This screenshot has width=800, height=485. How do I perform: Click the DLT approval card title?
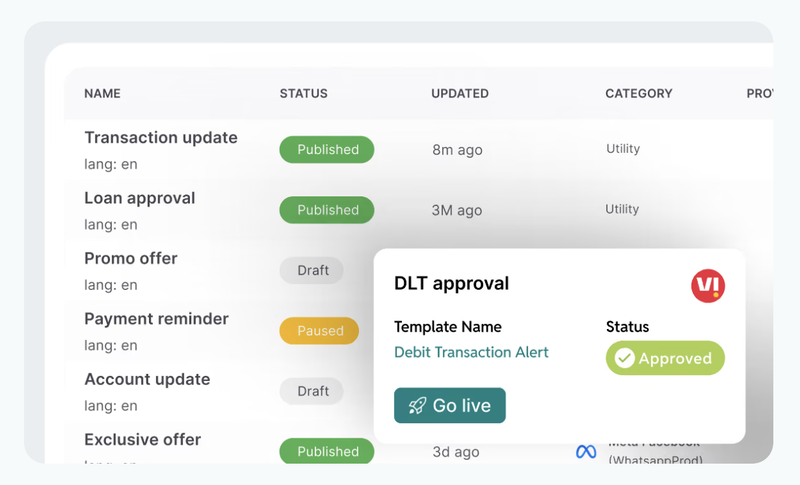click(x=452, y=283)
